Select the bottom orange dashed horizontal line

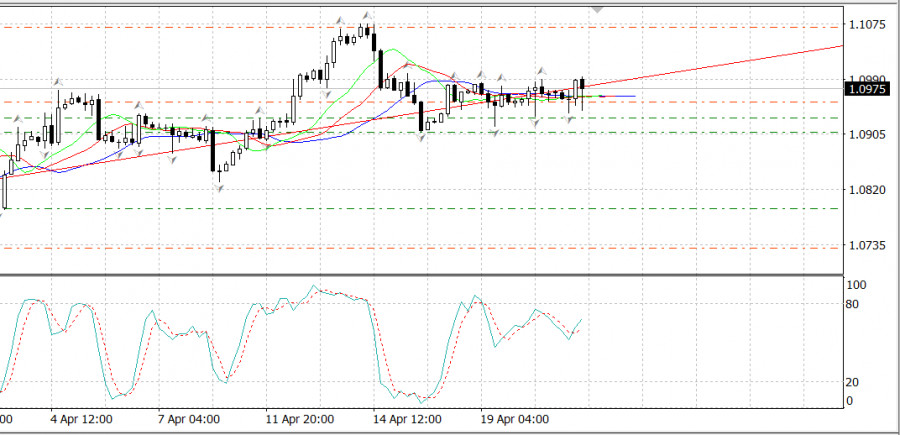coord(420,248)
